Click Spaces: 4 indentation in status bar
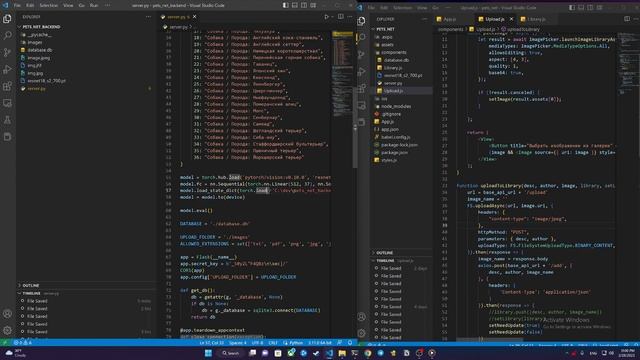 pyautogui.click(x=238, y=343)
